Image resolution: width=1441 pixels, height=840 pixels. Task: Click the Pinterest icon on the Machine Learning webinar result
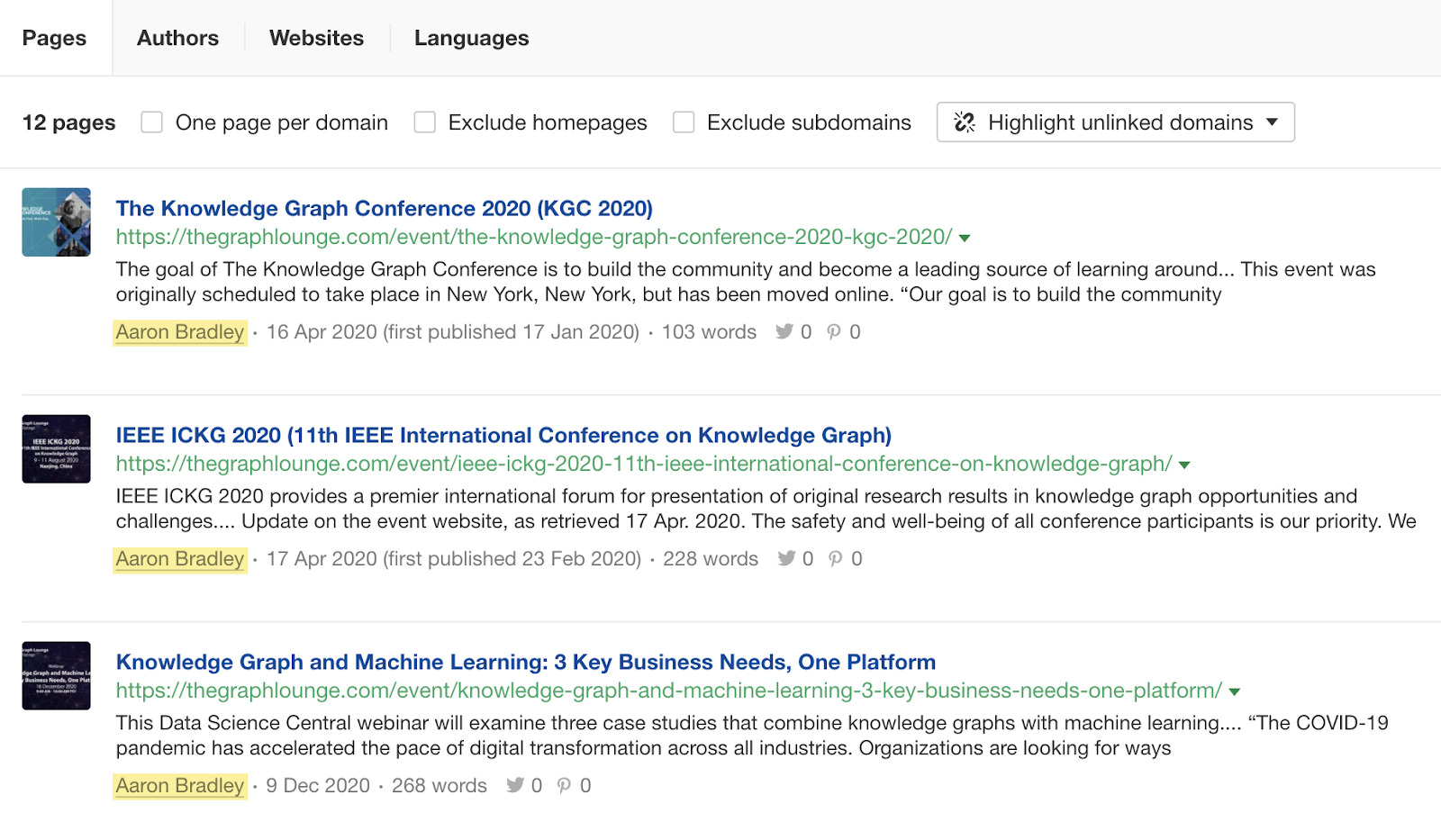click(565, 785)
